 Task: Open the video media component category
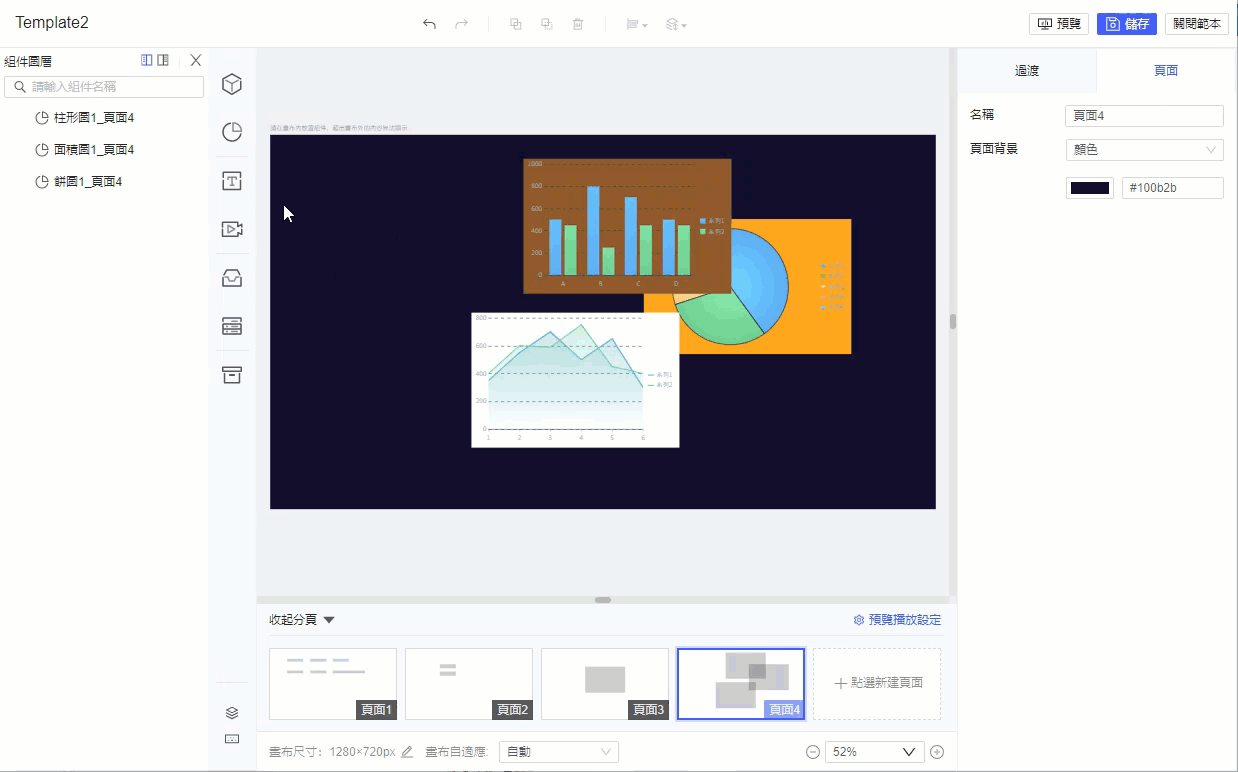pyautogui.click(x=232, y=229)
